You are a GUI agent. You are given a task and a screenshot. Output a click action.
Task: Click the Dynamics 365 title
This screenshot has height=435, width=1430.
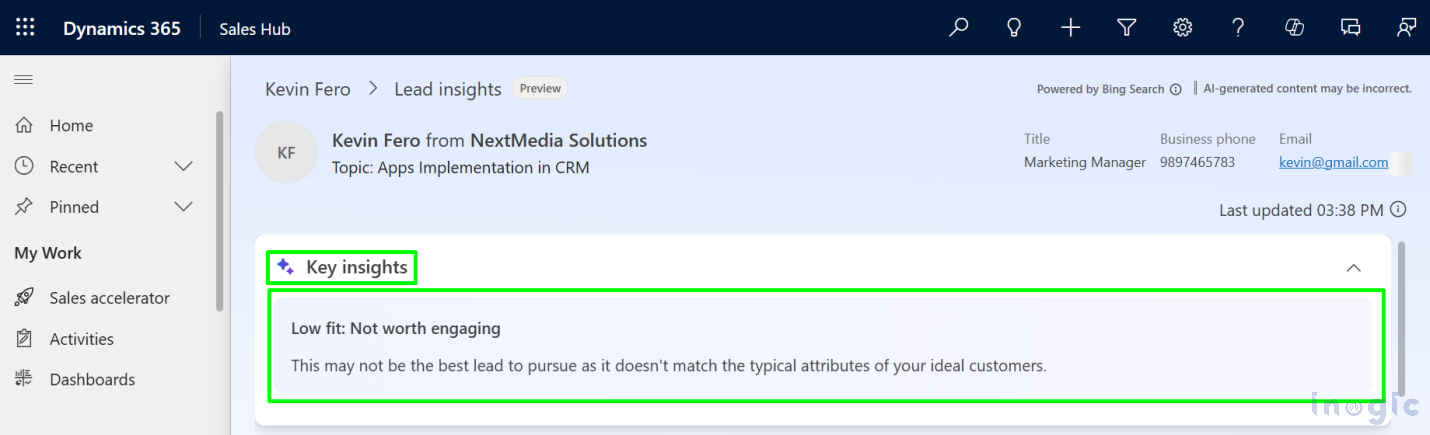[122, 29]
